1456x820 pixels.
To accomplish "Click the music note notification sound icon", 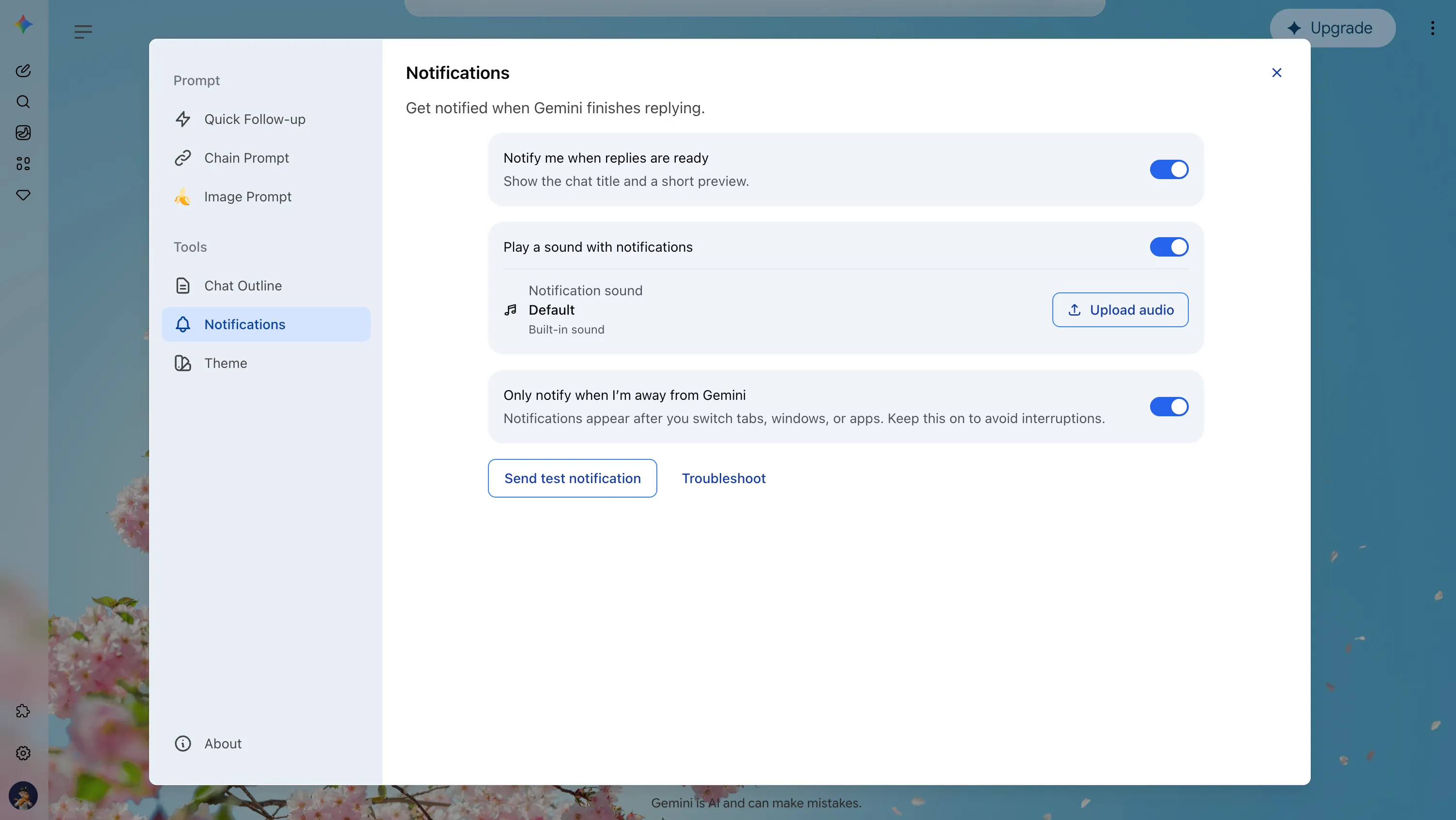I will coord(510,310).
